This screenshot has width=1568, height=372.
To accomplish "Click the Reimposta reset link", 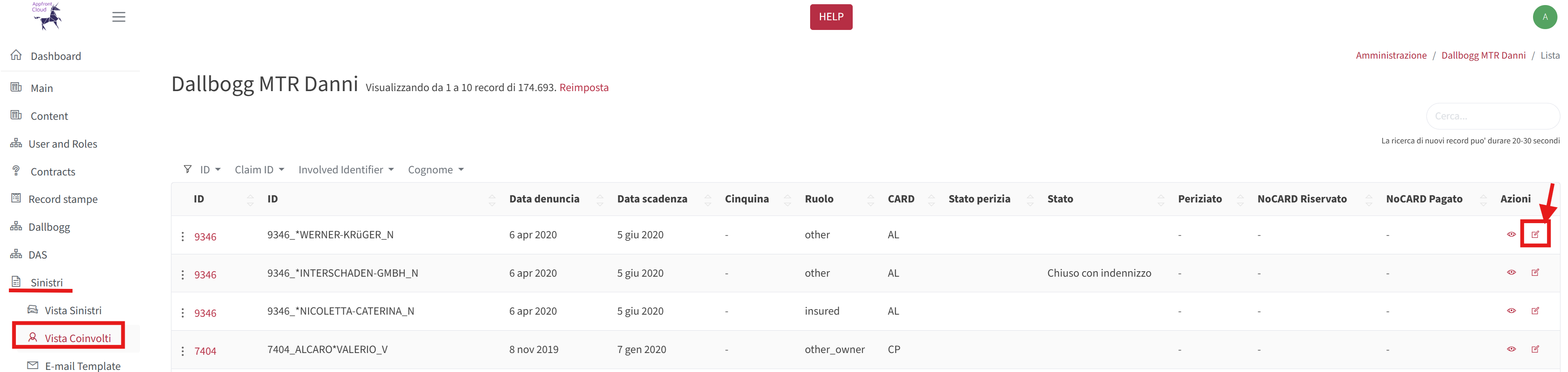I will click(x=583, y=88).
